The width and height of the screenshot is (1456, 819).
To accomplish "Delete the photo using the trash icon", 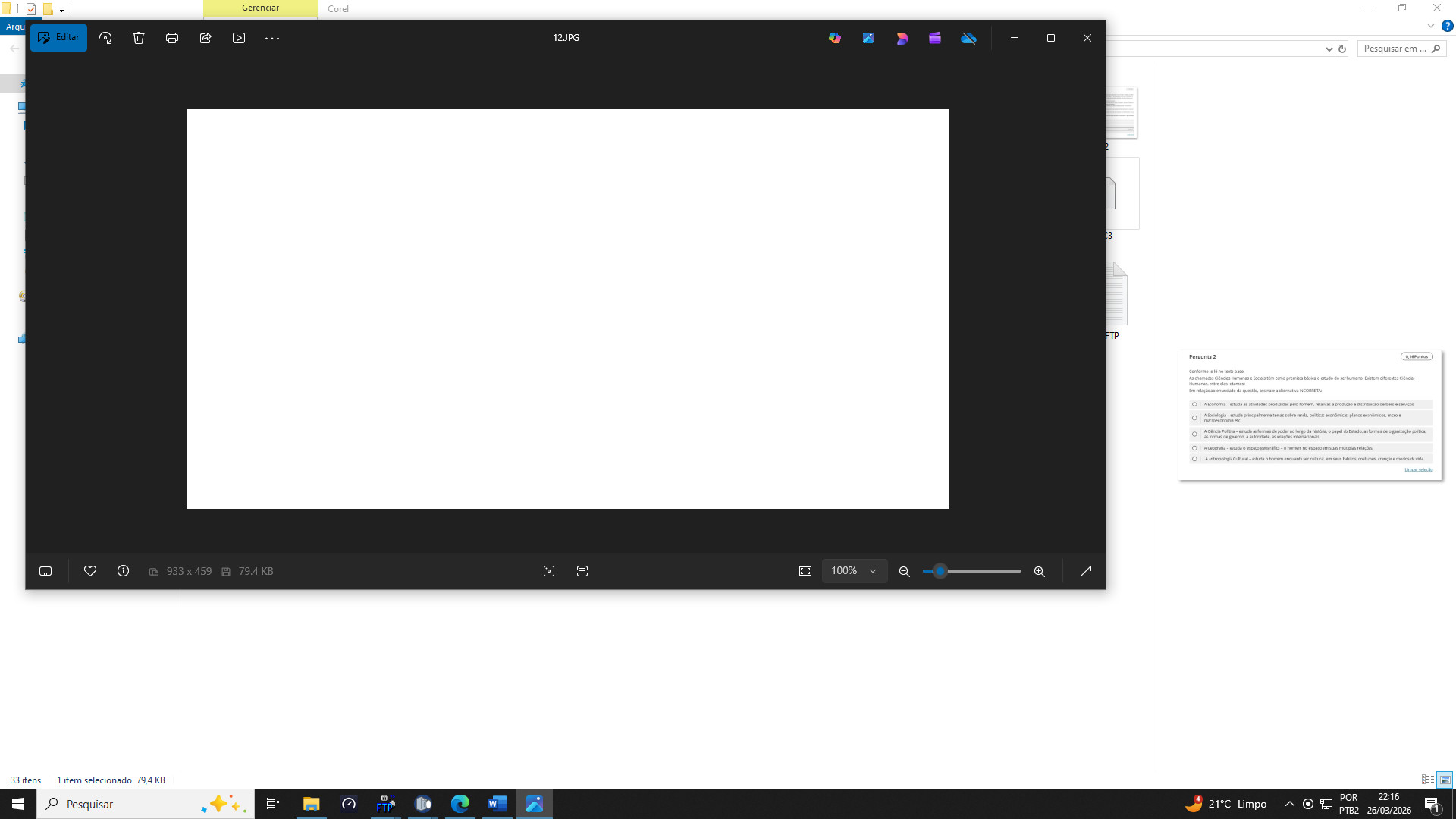I will coord(139,38).
